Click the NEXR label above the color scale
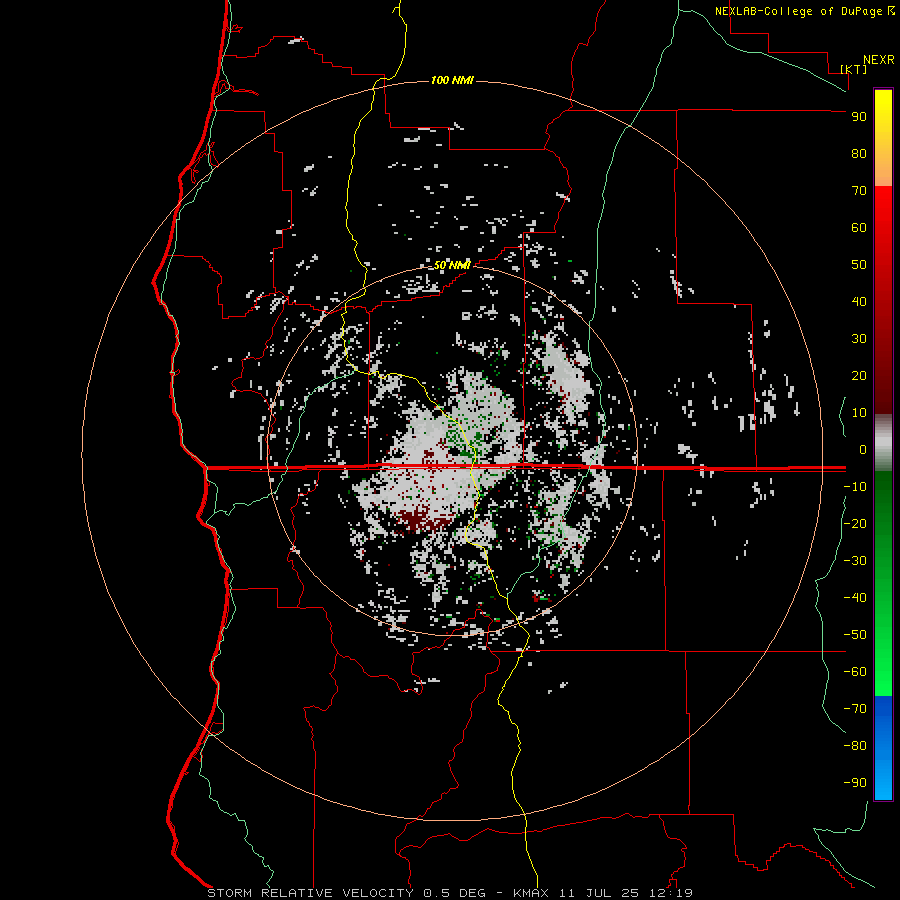The height and width of the screenshot is (900, 900). 878,60
